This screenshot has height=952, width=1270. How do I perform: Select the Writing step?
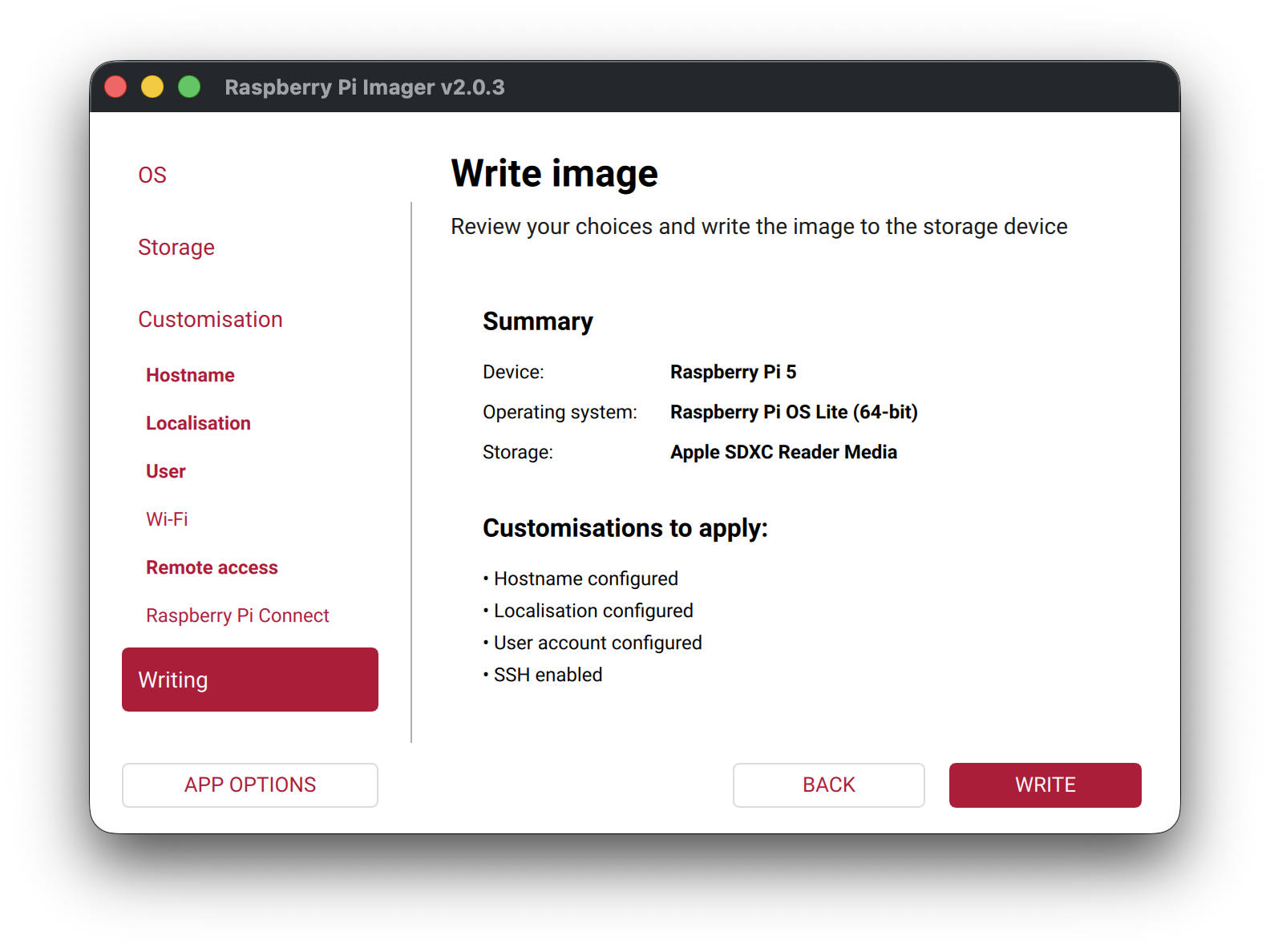(x=250, y=680)
